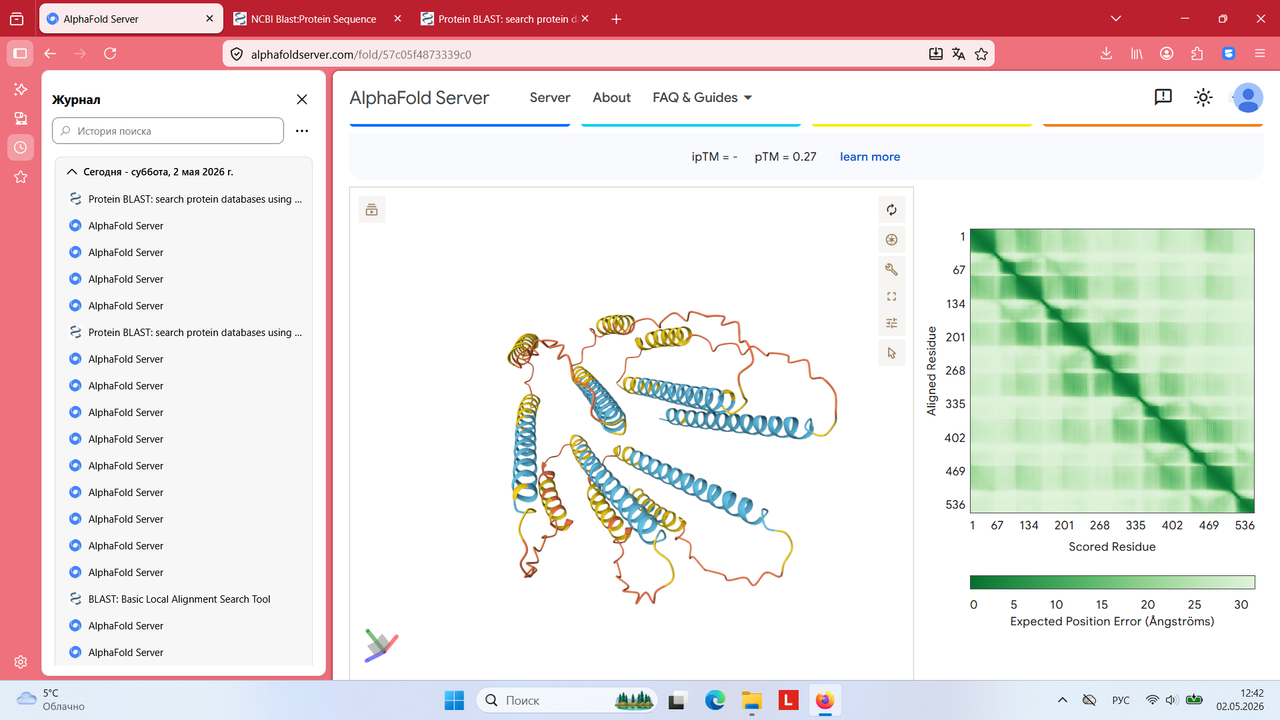Go back one page
This screenshot has height=720, width=1280.
coord(50,53)
